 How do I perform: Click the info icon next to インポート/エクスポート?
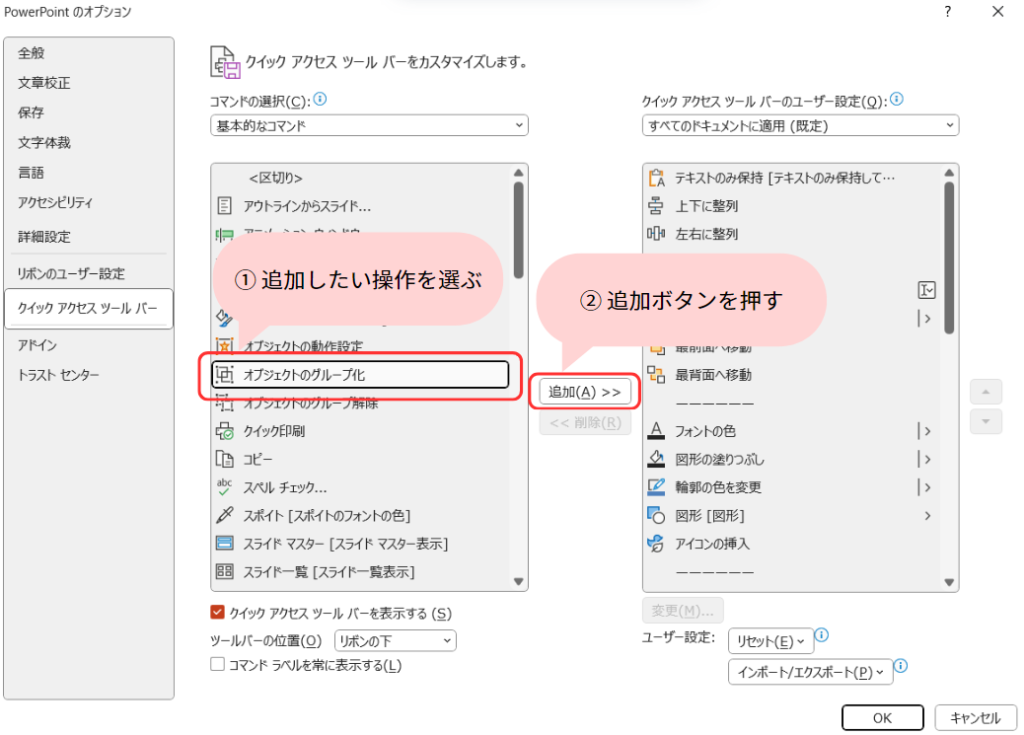(901, 666)
